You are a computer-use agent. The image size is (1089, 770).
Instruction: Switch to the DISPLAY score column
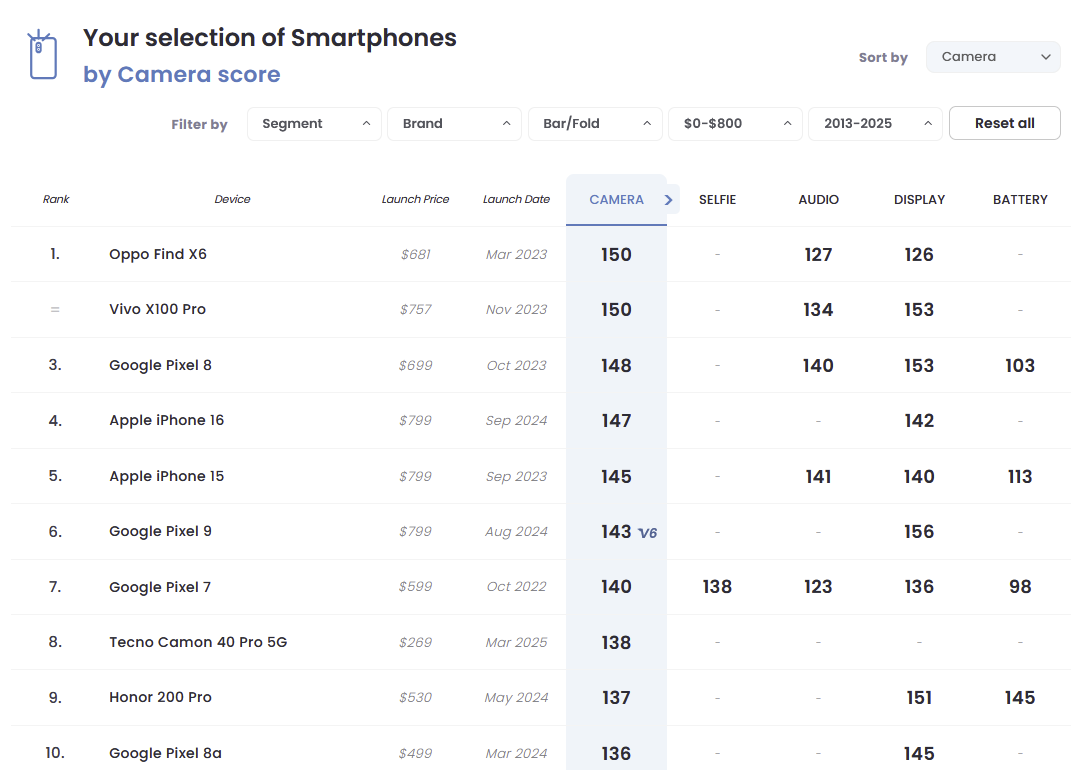(x=919, y=200)
